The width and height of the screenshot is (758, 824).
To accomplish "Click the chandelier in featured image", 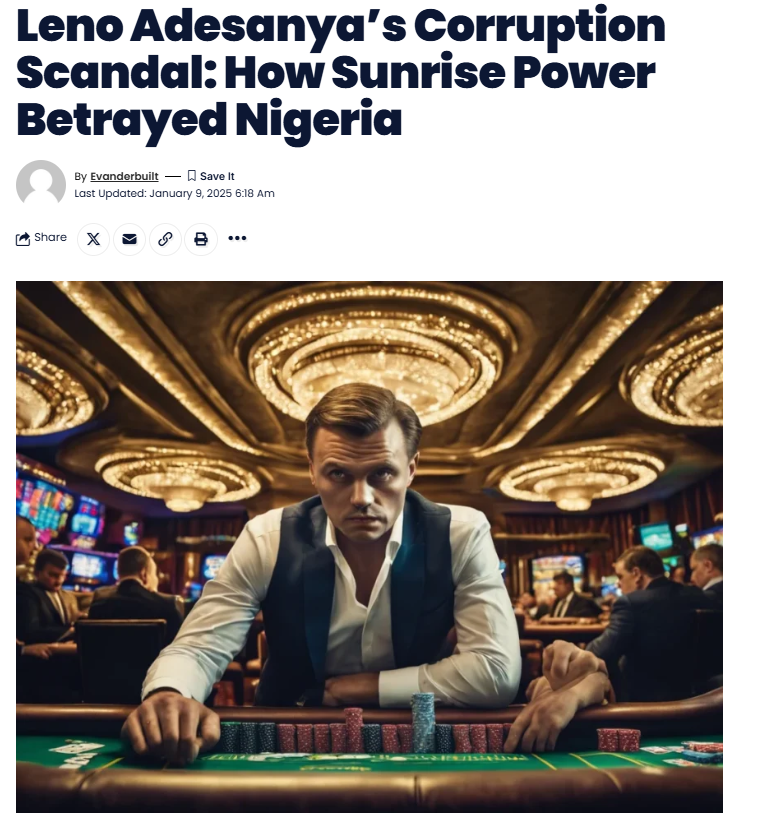I will click(x=376, y=355).
